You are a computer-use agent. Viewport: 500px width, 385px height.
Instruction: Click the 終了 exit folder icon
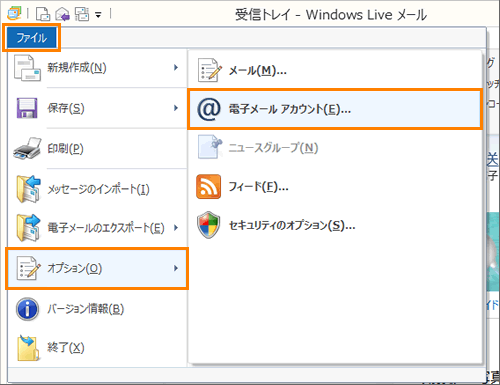tap(28, 348)
